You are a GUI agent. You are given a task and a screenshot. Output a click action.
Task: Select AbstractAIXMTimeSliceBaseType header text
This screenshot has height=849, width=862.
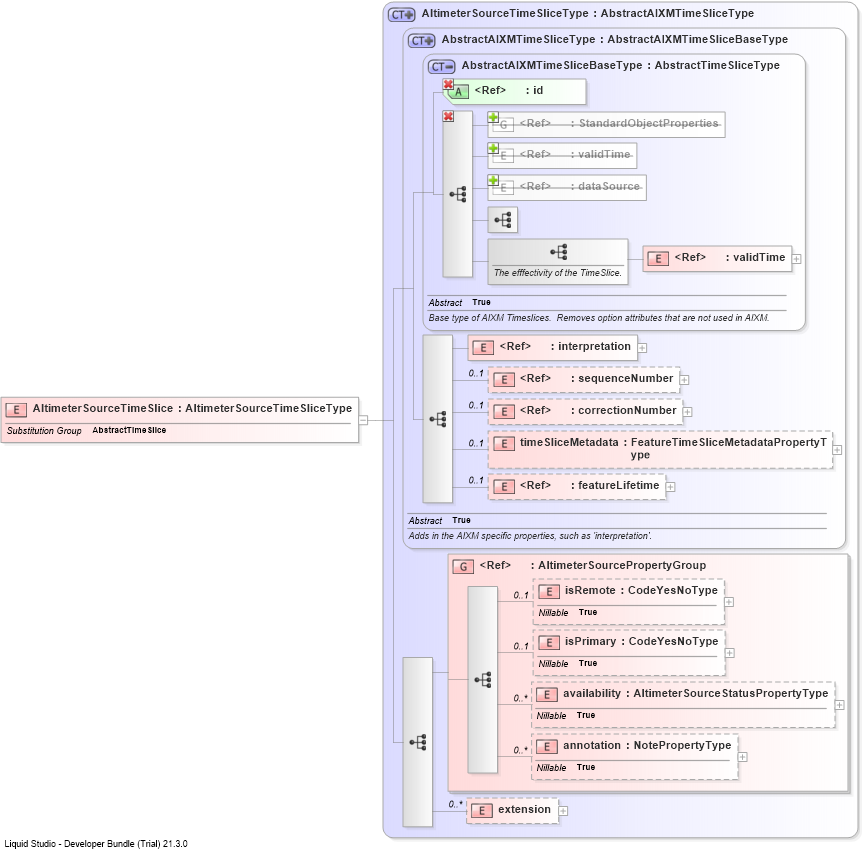(621, 65)
